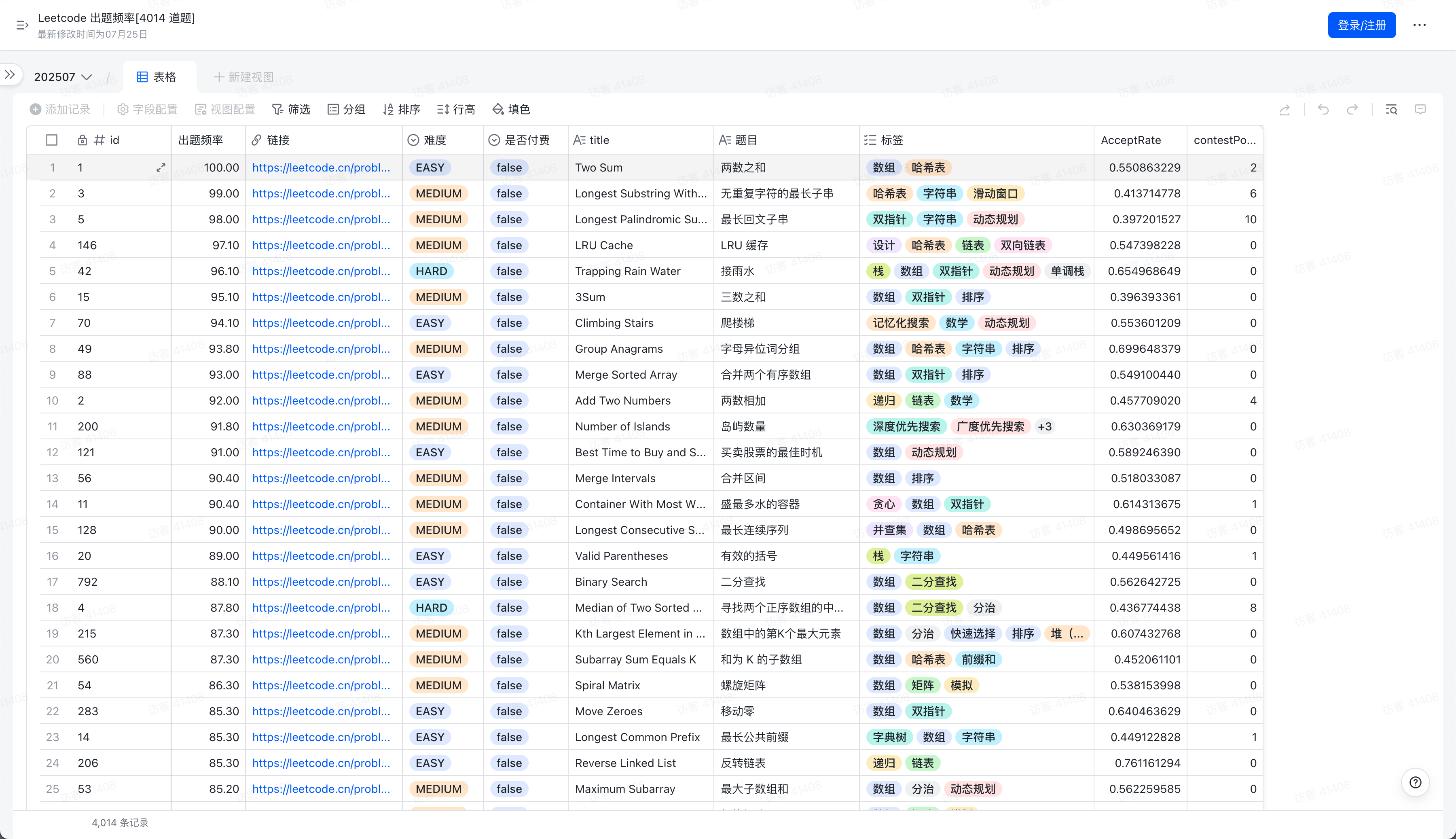Click 新建视图 to create new view
Viewport: 1456px width, 839px height.
point(243,77)
